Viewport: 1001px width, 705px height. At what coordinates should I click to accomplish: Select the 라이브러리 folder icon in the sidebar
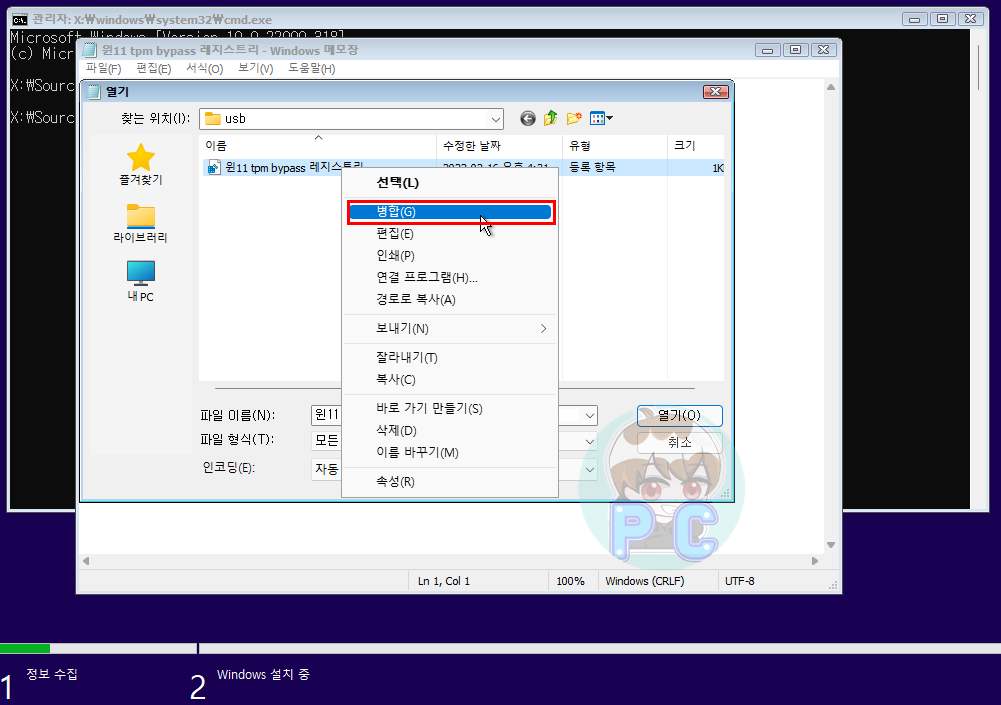(x=140, y=216)
